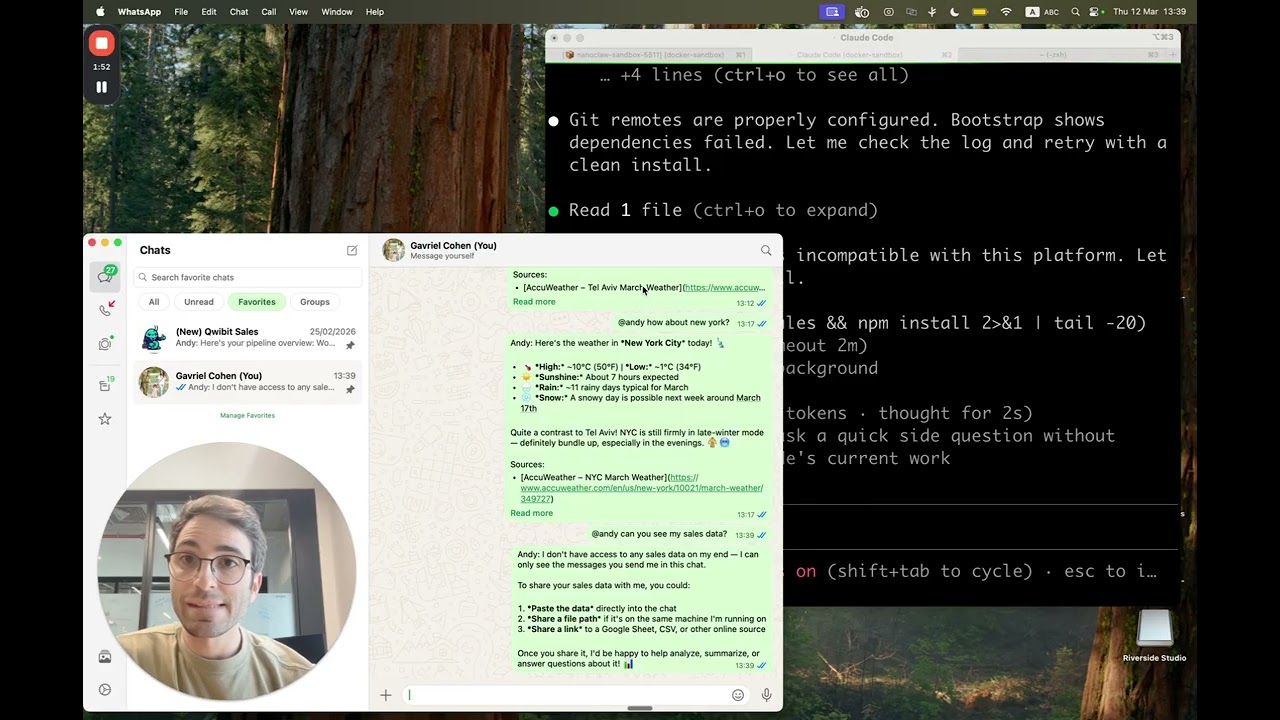Click the pin icon on Gavriel Cohen chat

click(x=350, y=389)
